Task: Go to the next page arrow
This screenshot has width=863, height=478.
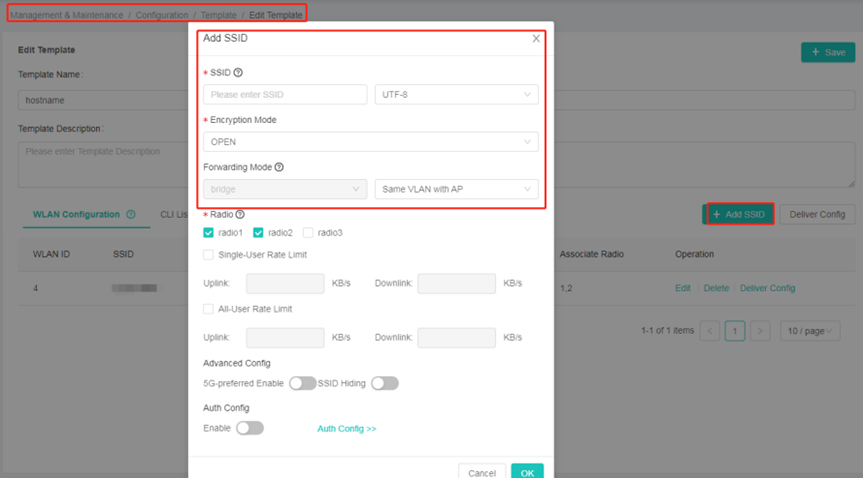Action: tap(760, 331)
